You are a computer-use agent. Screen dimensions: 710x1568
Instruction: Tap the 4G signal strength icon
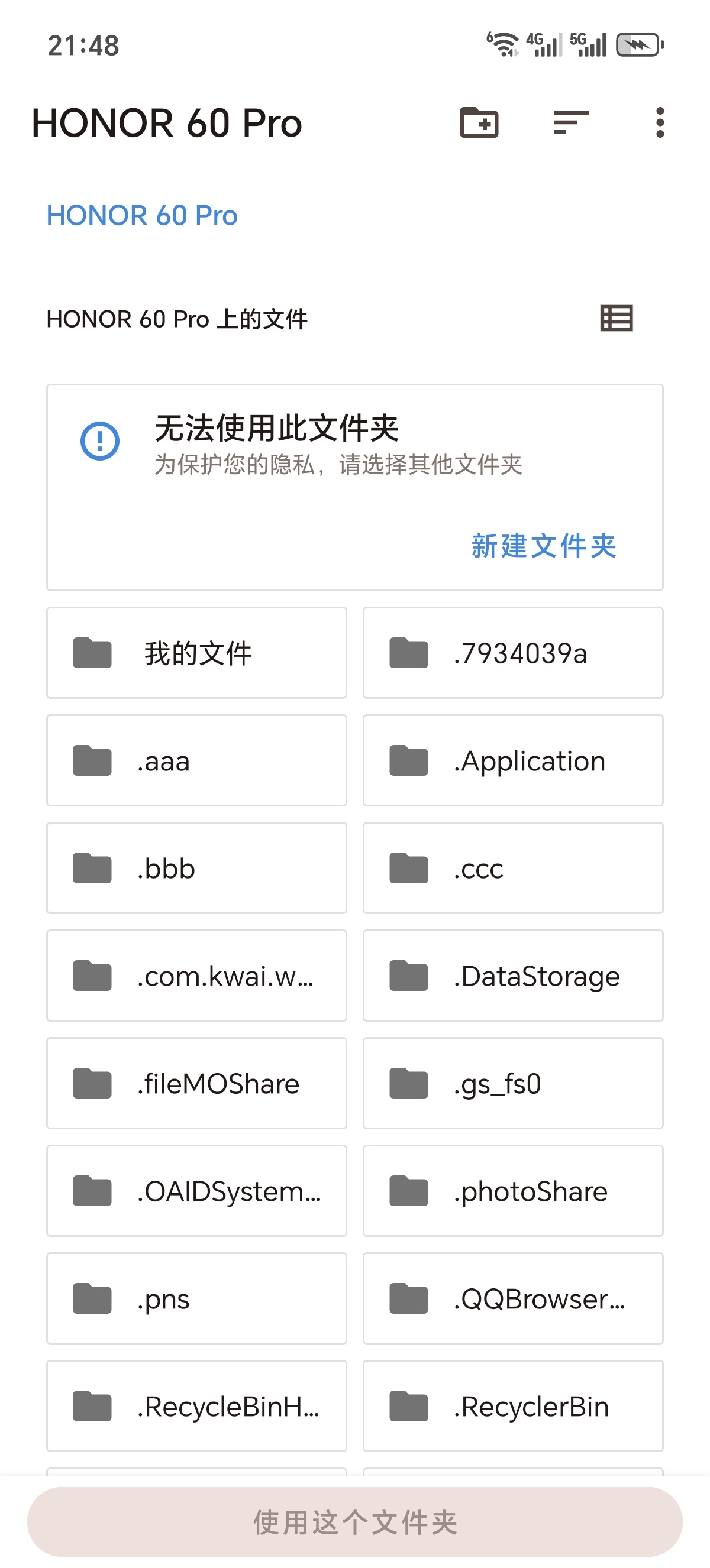point(544,44)
